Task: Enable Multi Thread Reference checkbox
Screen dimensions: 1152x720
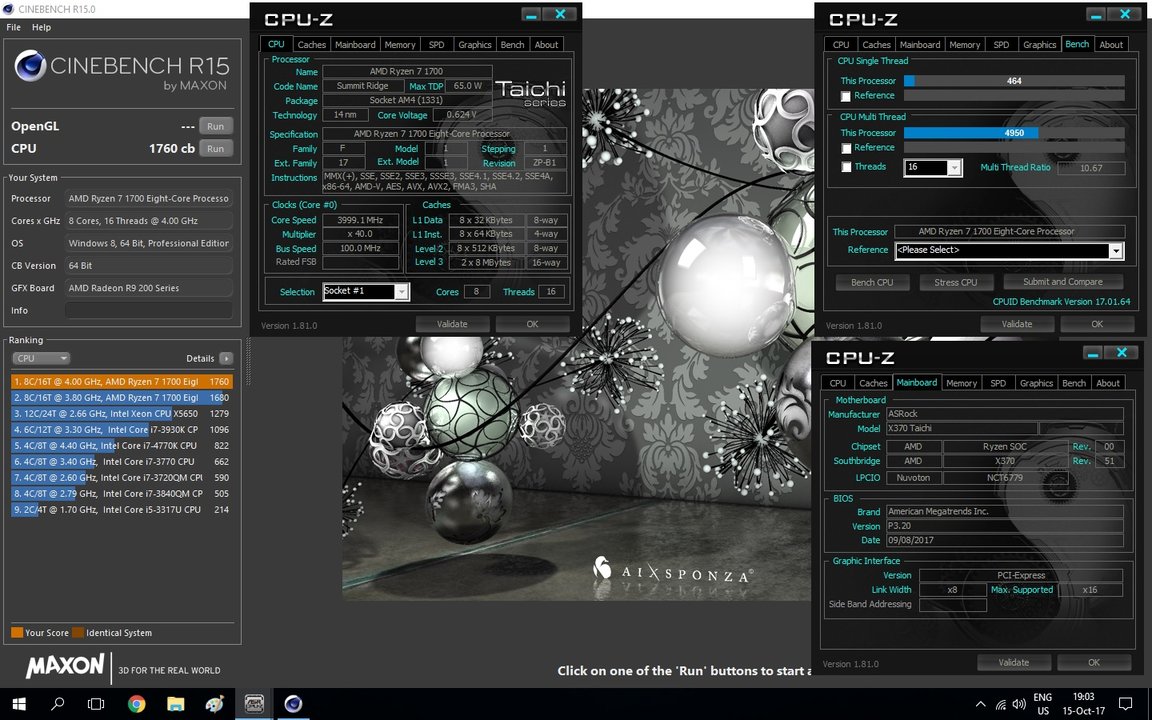Action: 846,148
